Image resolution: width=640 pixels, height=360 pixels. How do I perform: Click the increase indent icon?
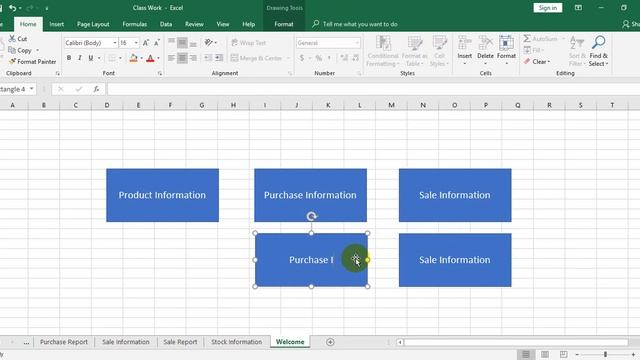[x=219, y=58]
